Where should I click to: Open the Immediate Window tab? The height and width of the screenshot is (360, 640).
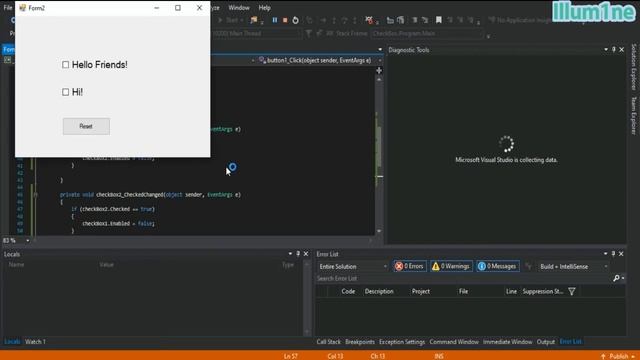(x=507, y=342)
